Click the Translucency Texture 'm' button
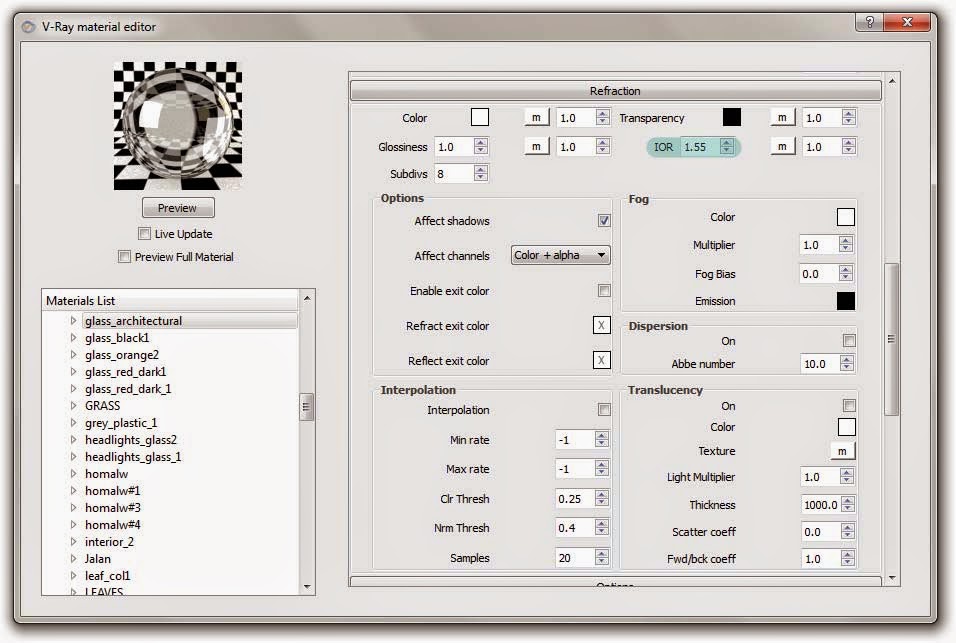Screen dimensions: 956x643 [843, 451]
